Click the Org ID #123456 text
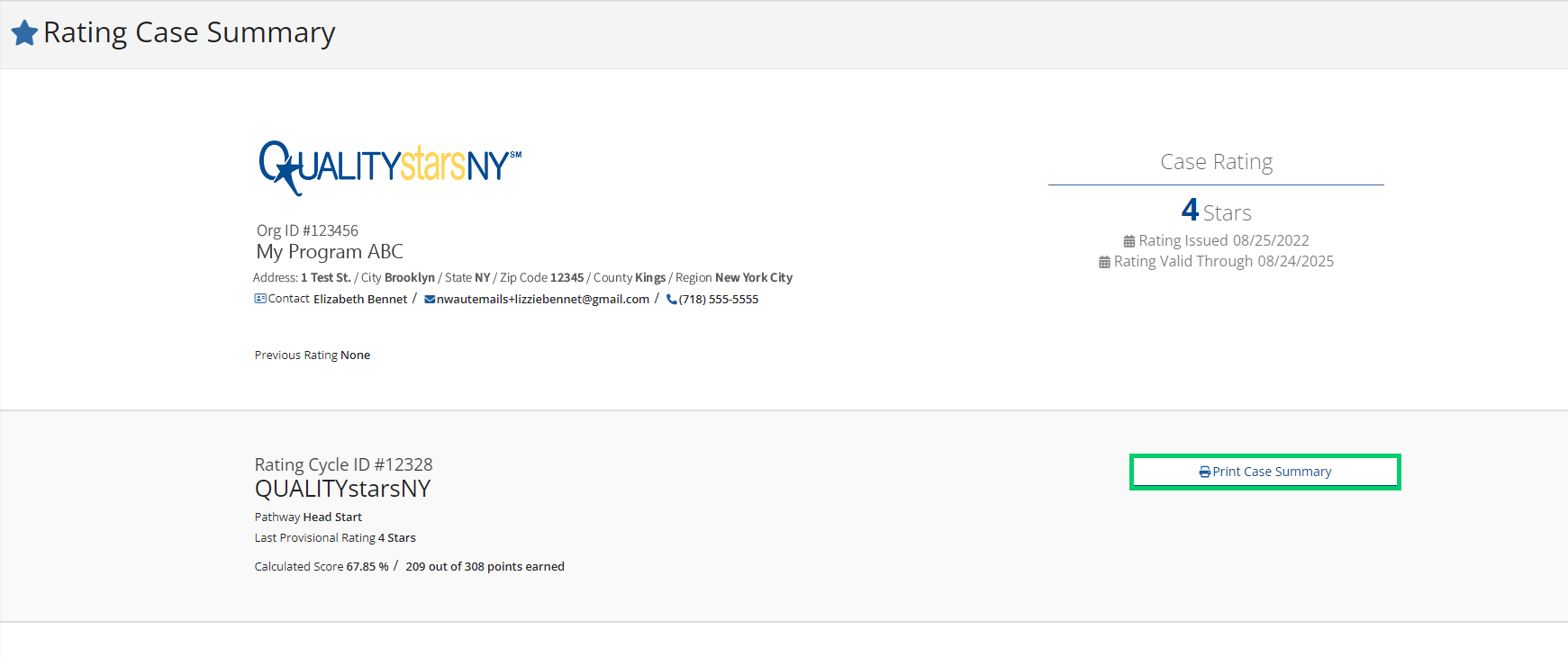 coord(307,230)
